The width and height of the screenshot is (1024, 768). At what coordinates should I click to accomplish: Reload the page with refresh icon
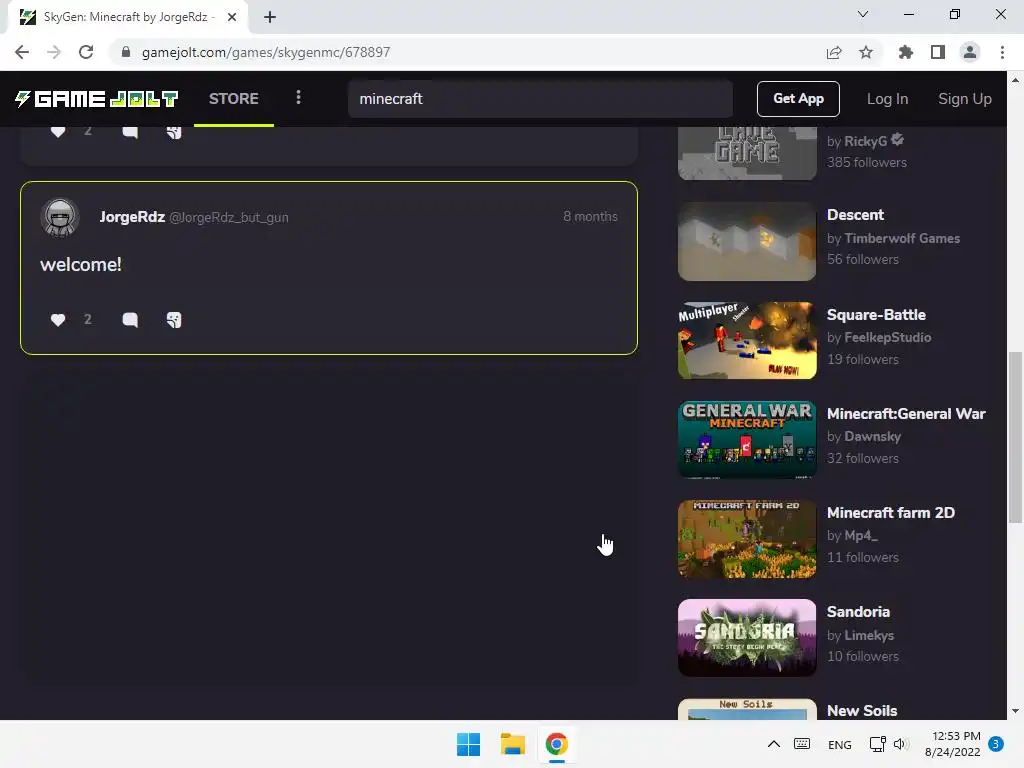[86, 52]
